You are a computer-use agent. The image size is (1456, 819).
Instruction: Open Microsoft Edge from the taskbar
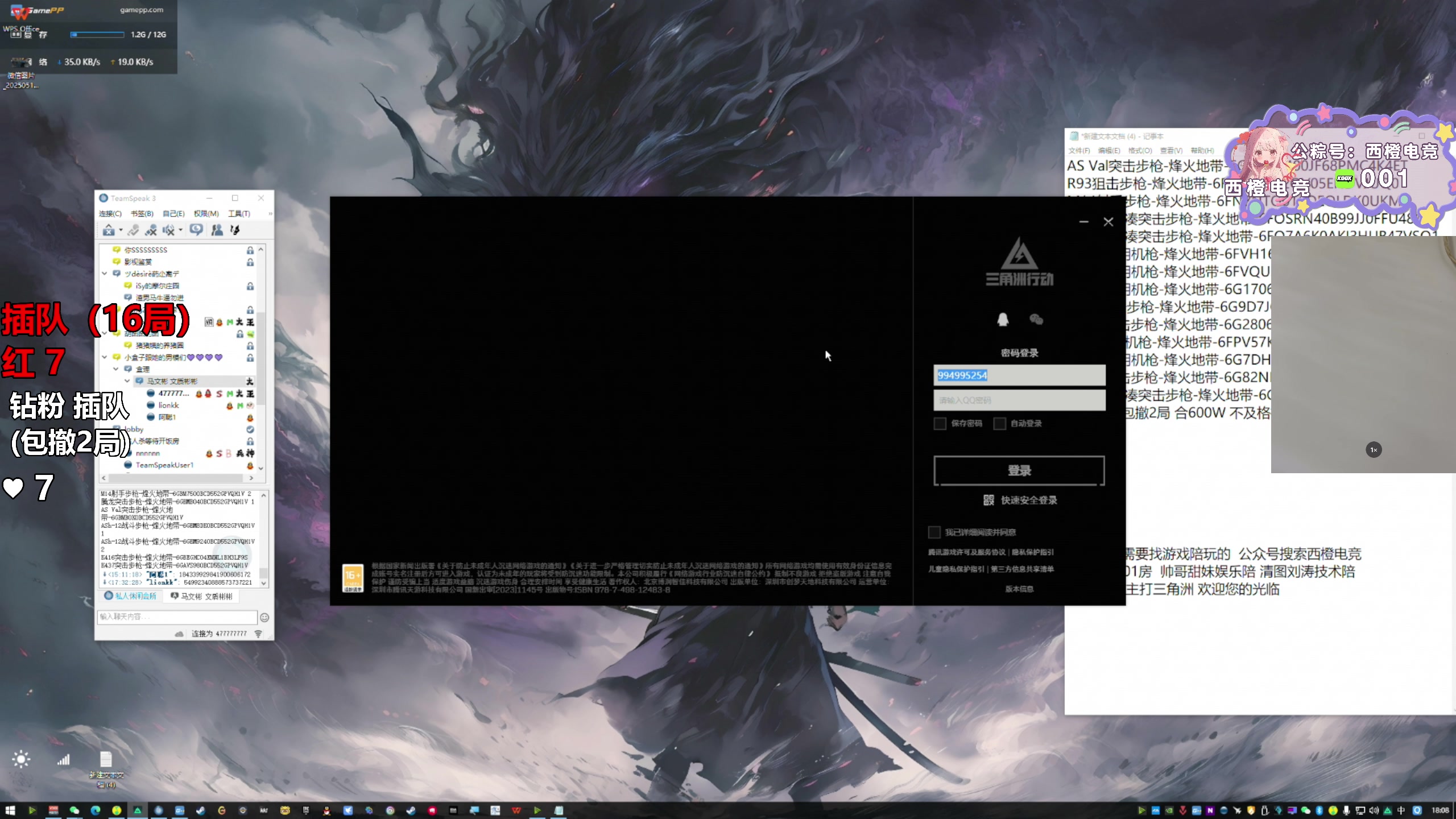point(96,810)
